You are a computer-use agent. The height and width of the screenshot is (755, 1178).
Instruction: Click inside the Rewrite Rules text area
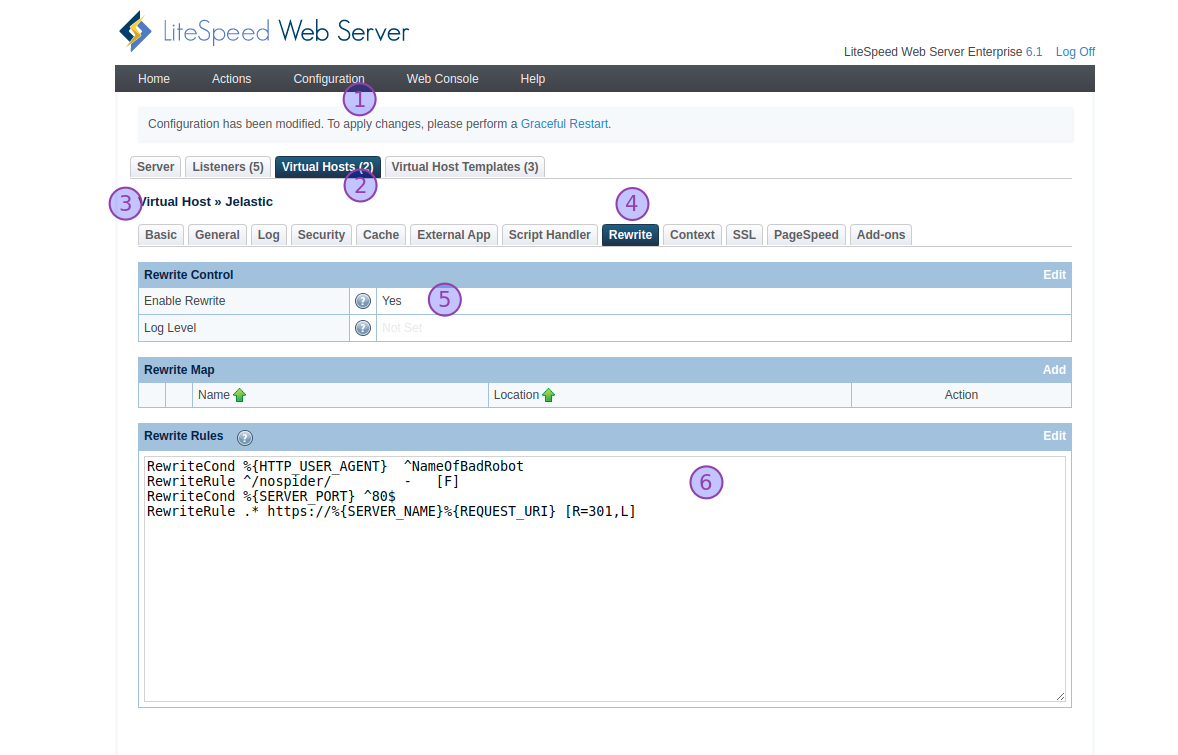coord(605,579)
